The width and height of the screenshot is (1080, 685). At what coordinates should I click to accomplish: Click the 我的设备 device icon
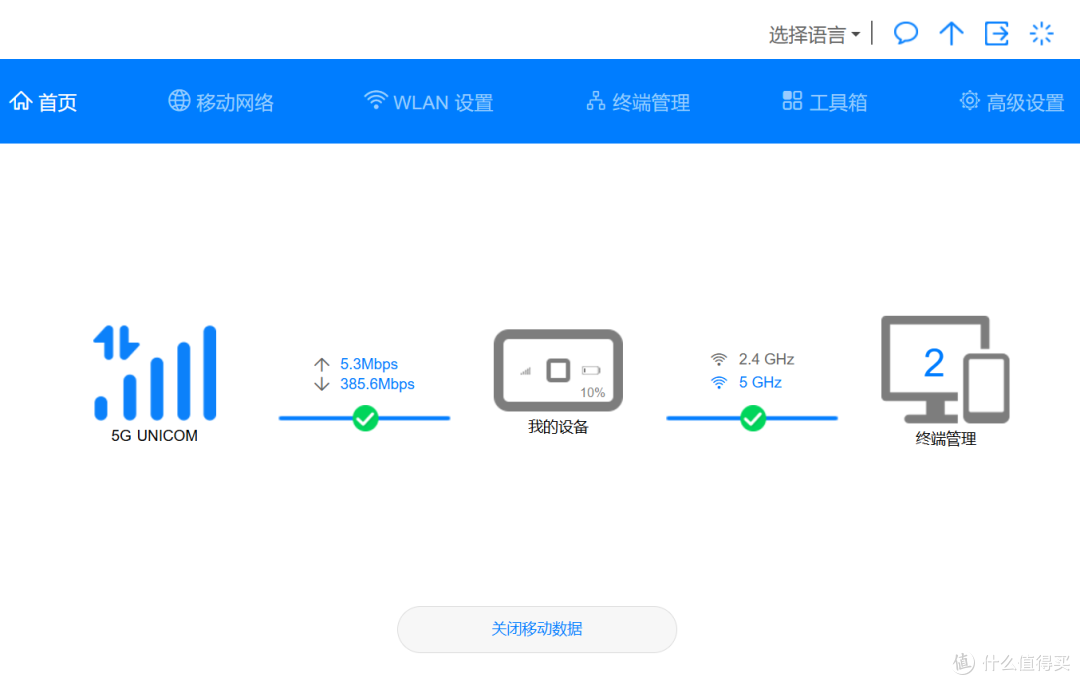[x=558, y=370]
